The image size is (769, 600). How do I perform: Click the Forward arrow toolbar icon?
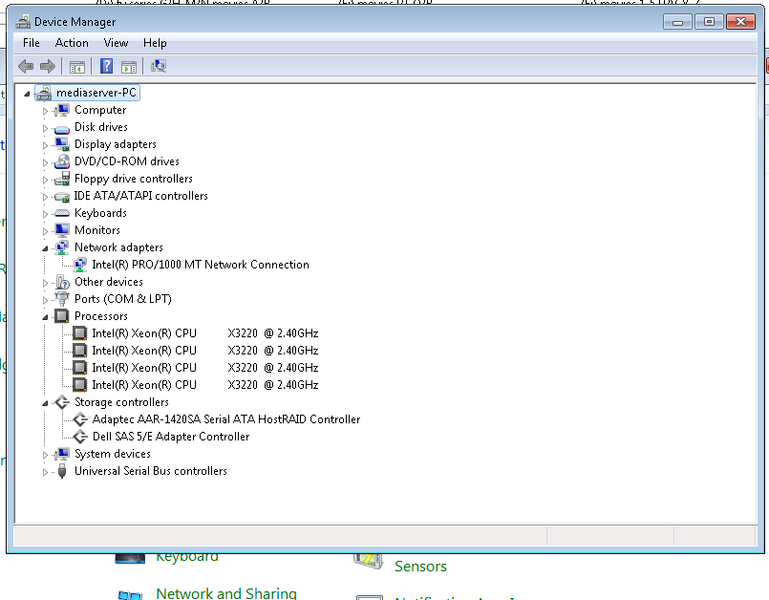tap(48, 66)
